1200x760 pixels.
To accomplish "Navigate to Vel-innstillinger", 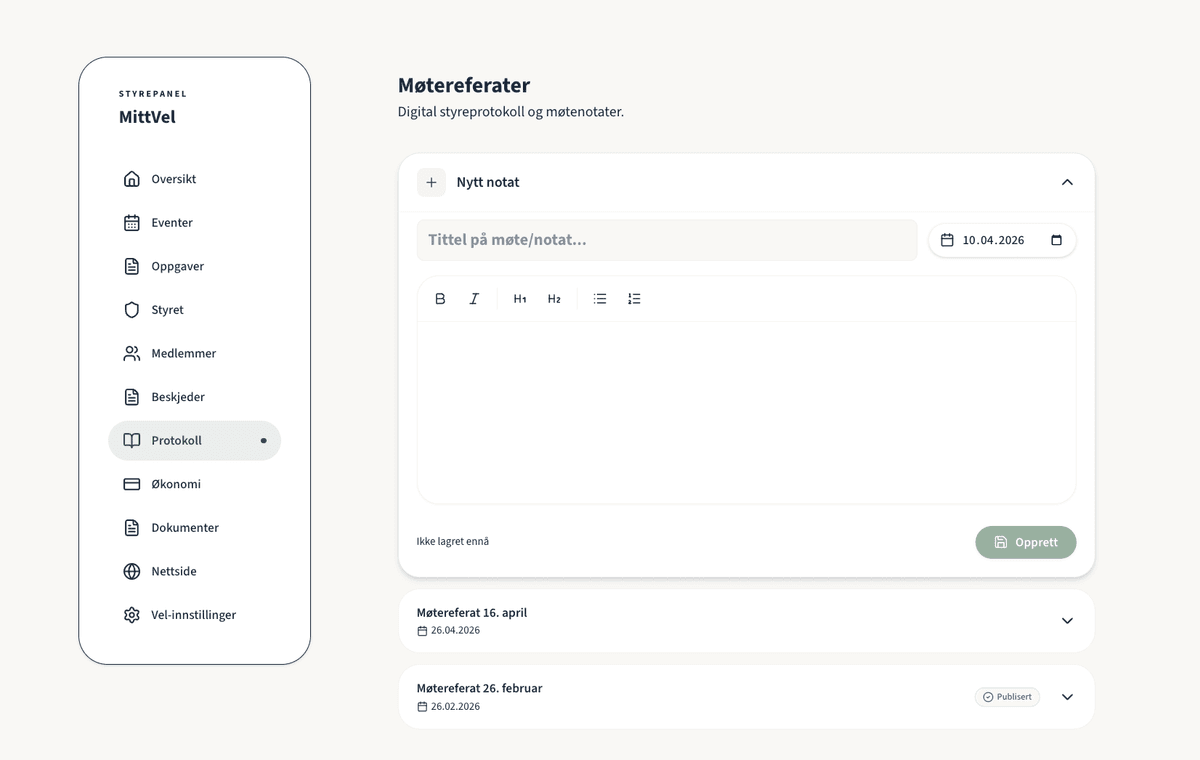I will click(193, 615).
